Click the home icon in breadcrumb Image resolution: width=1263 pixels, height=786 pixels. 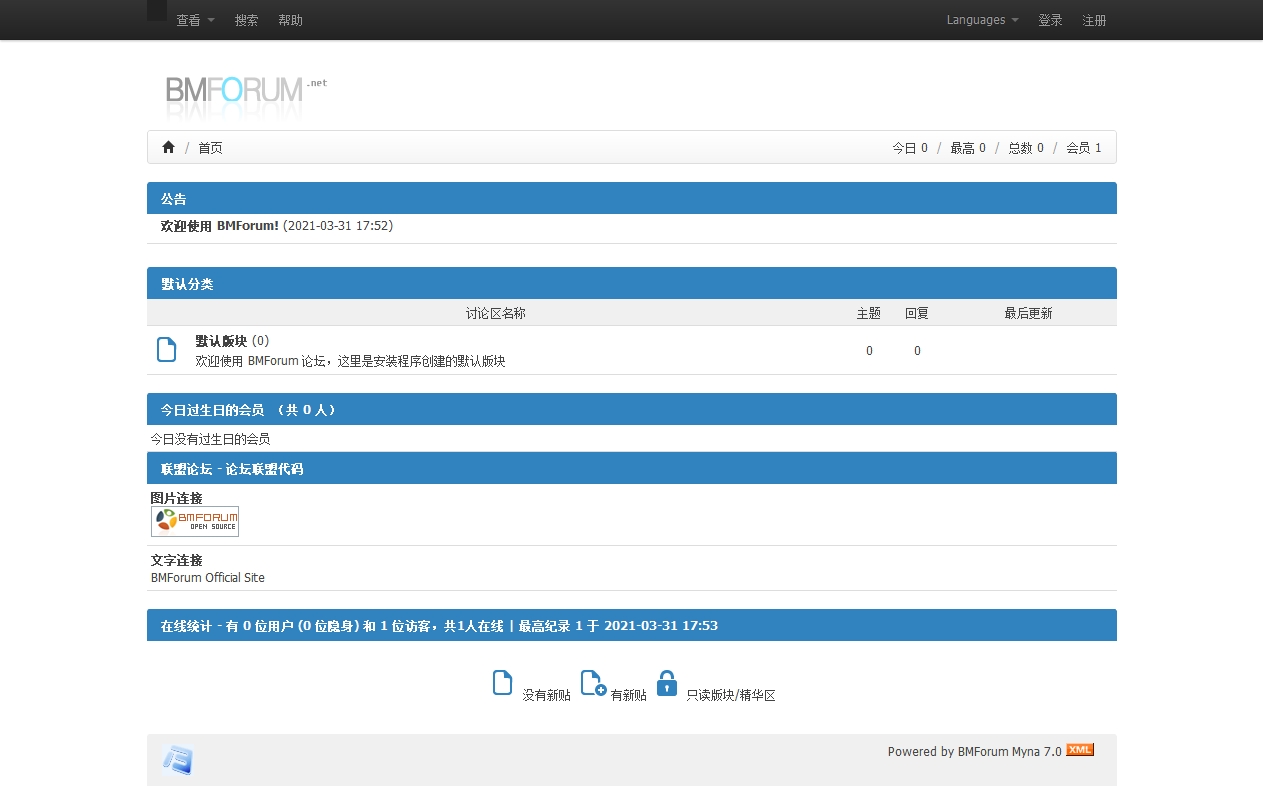[168, 147]
